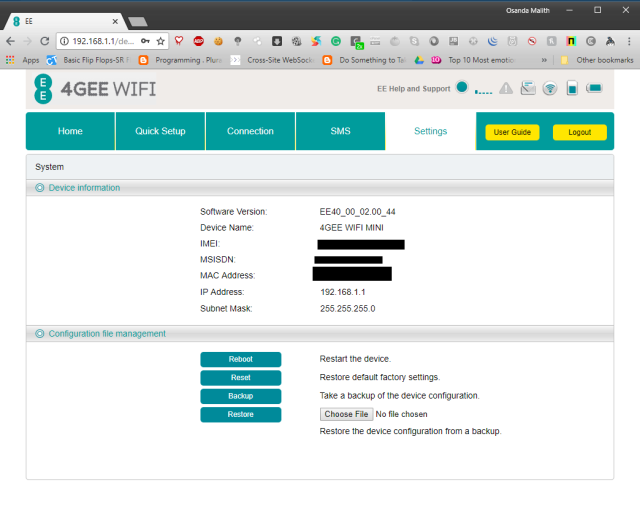Screen dimensions: 640x523
Task: Go to the Home tab
Action: pyautogui.click(x=70, y=131)
